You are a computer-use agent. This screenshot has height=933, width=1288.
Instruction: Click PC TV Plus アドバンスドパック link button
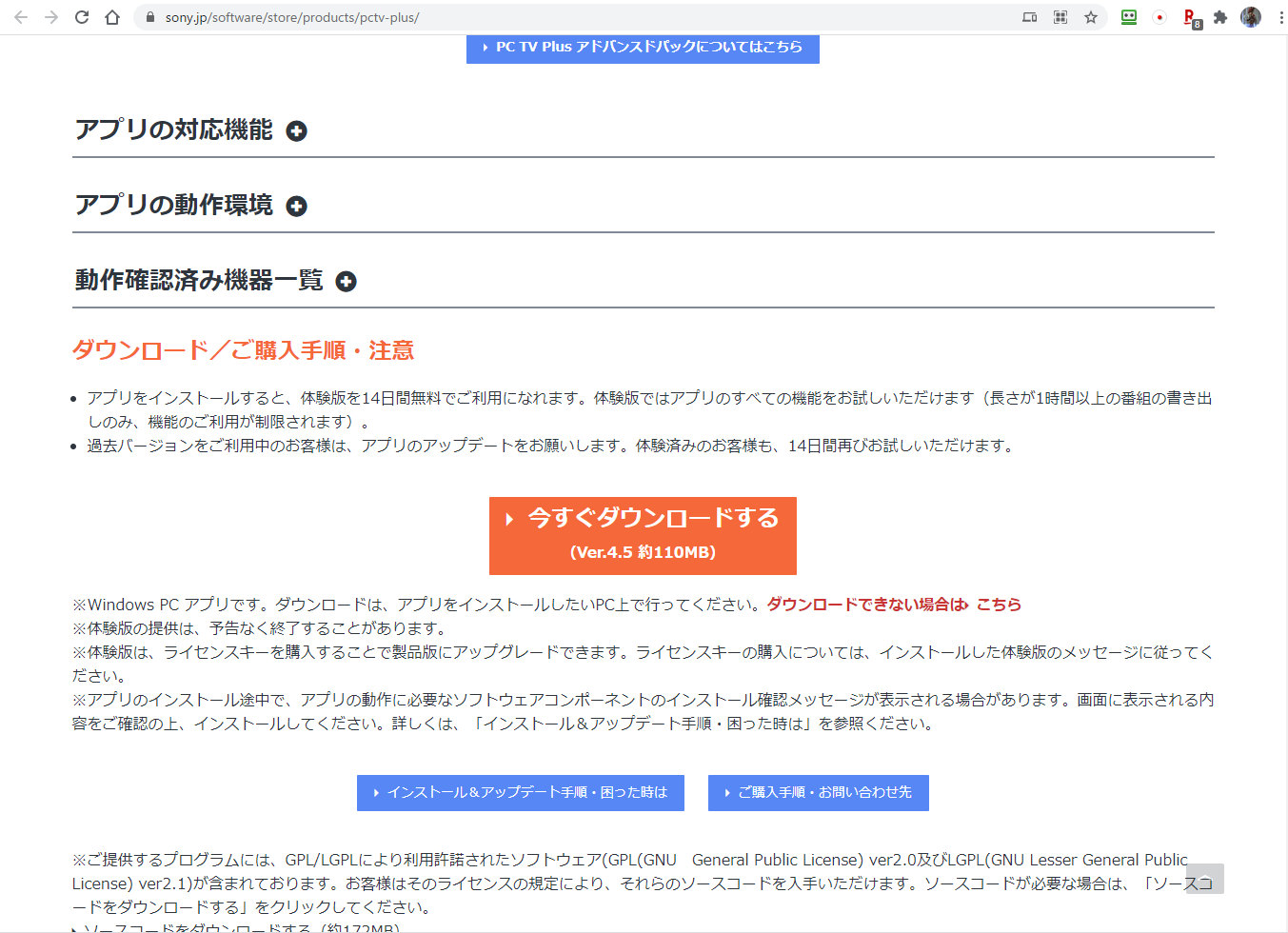[643, 47]
